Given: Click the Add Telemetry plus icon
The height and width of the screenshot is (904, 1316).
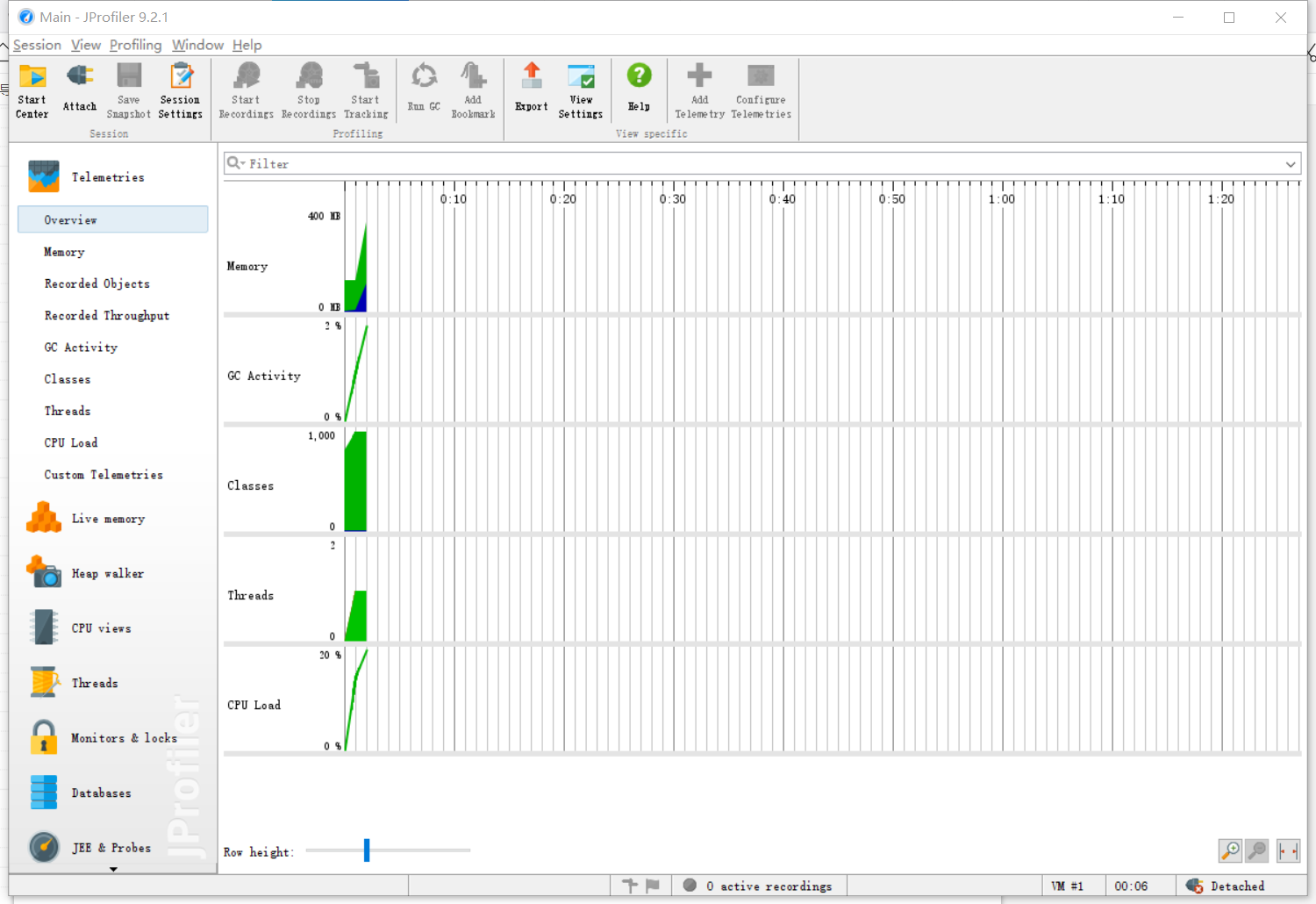Looking at the screenshot, I should coord(700,90).
